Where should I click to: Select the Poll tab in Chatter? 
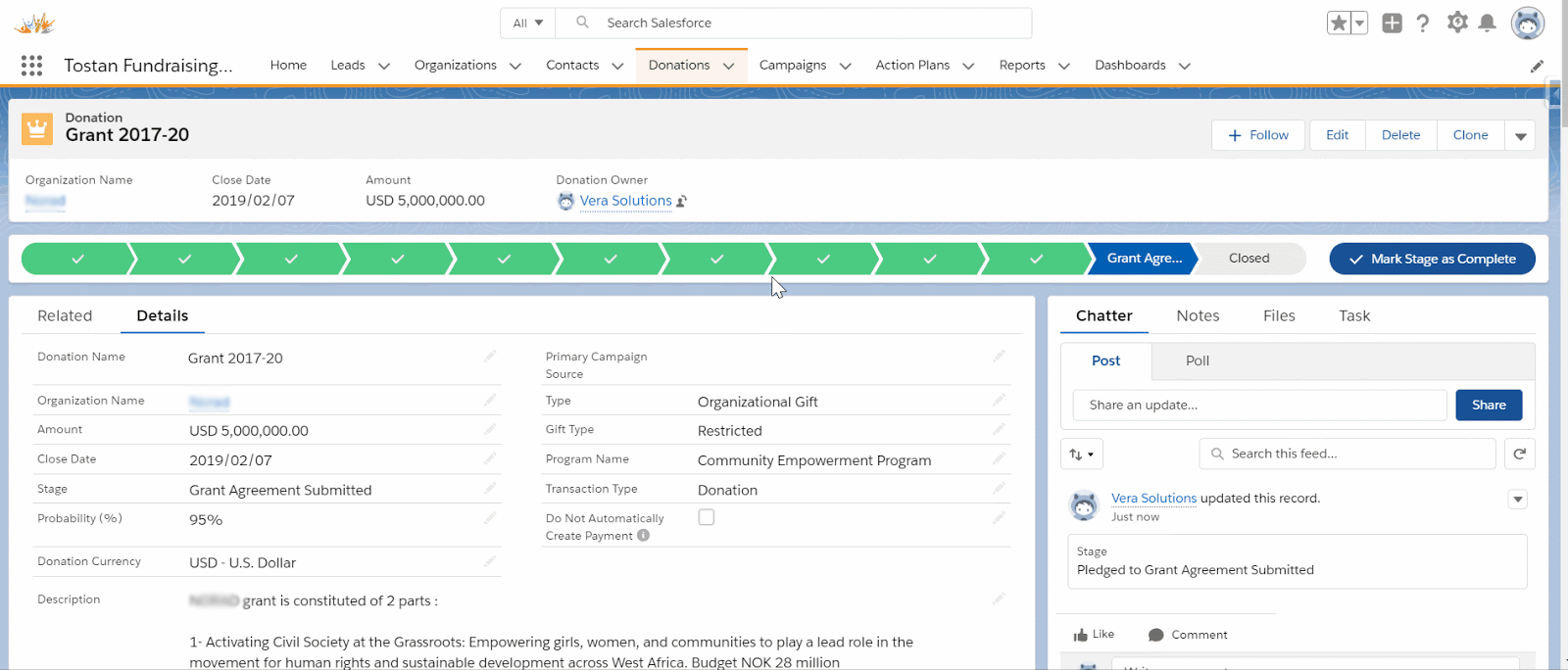click(x=1198, y=360)
